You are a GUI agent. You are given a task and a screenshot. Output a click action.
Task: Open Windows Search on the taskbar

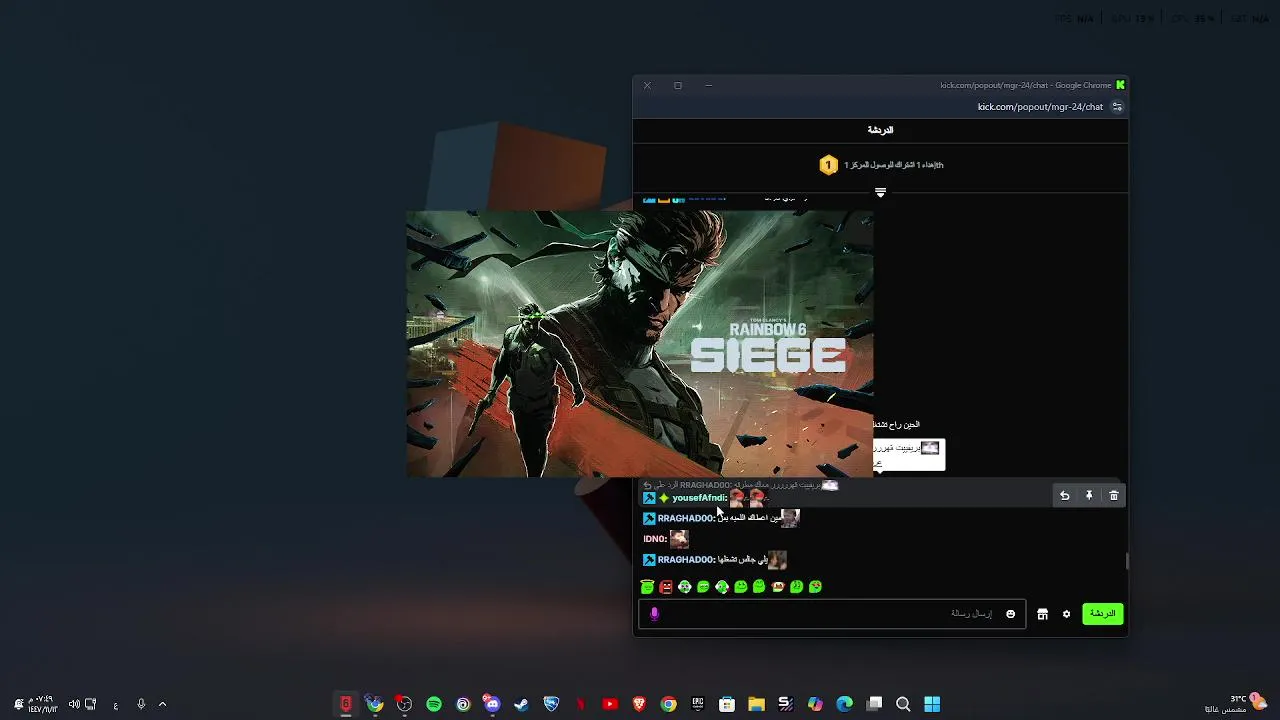903,704
